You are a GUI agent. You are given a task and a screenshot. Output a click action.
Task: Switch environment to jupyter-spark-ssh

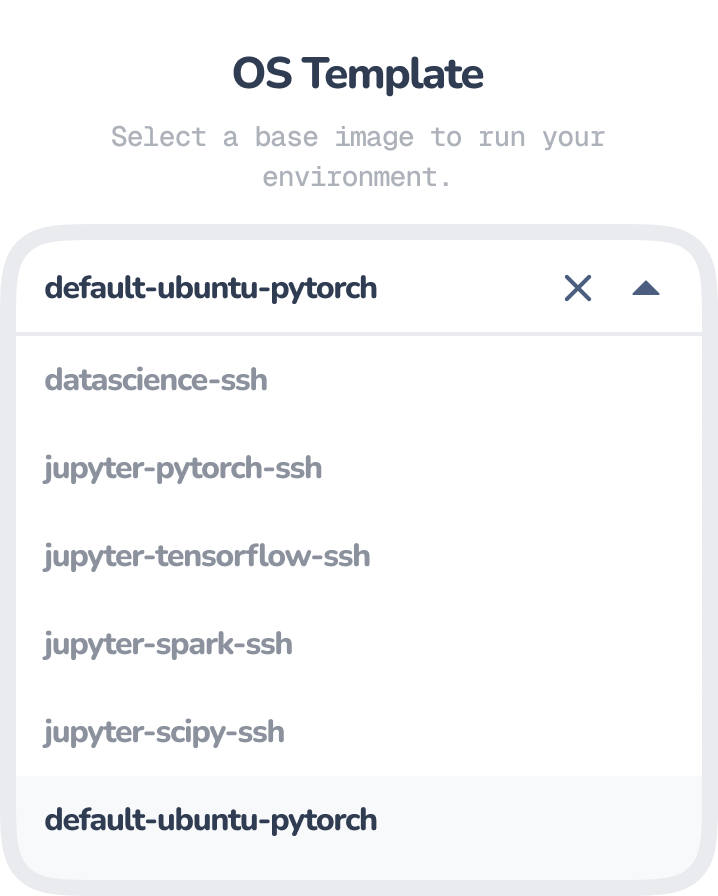168,644
